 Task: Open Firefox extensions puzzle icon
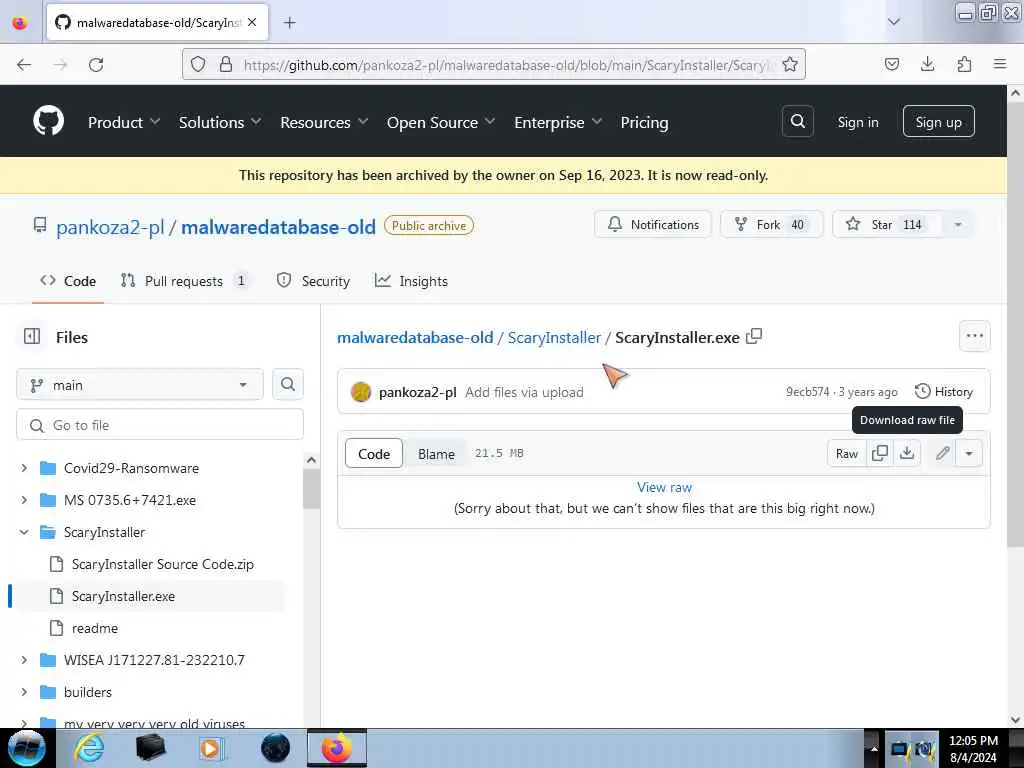[964, 64]
